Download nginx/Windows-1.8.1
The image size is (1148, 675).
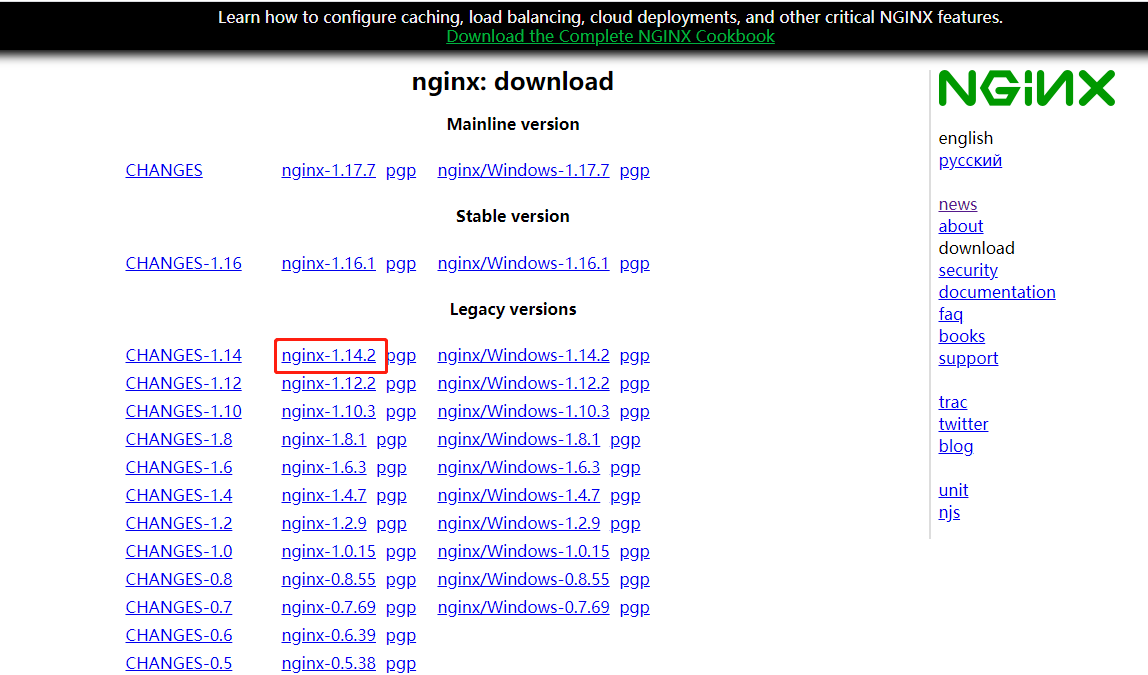click(x=518, y=439)
